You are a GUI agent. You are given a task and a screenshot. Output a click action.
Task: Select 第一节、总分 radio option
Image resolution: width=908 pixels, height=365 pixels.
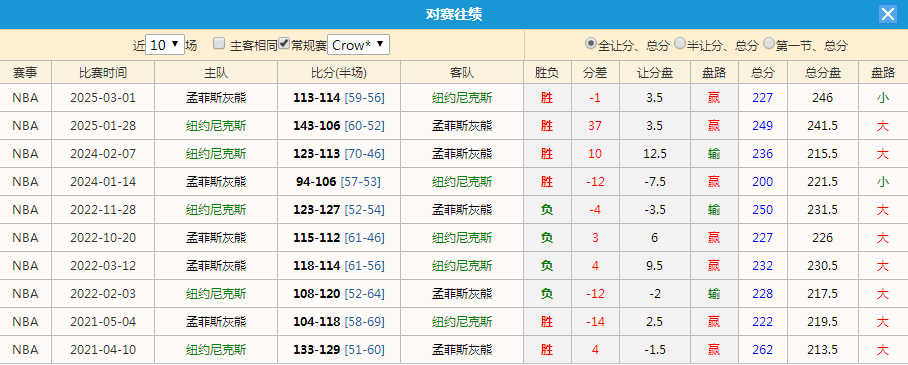(769, 43)
